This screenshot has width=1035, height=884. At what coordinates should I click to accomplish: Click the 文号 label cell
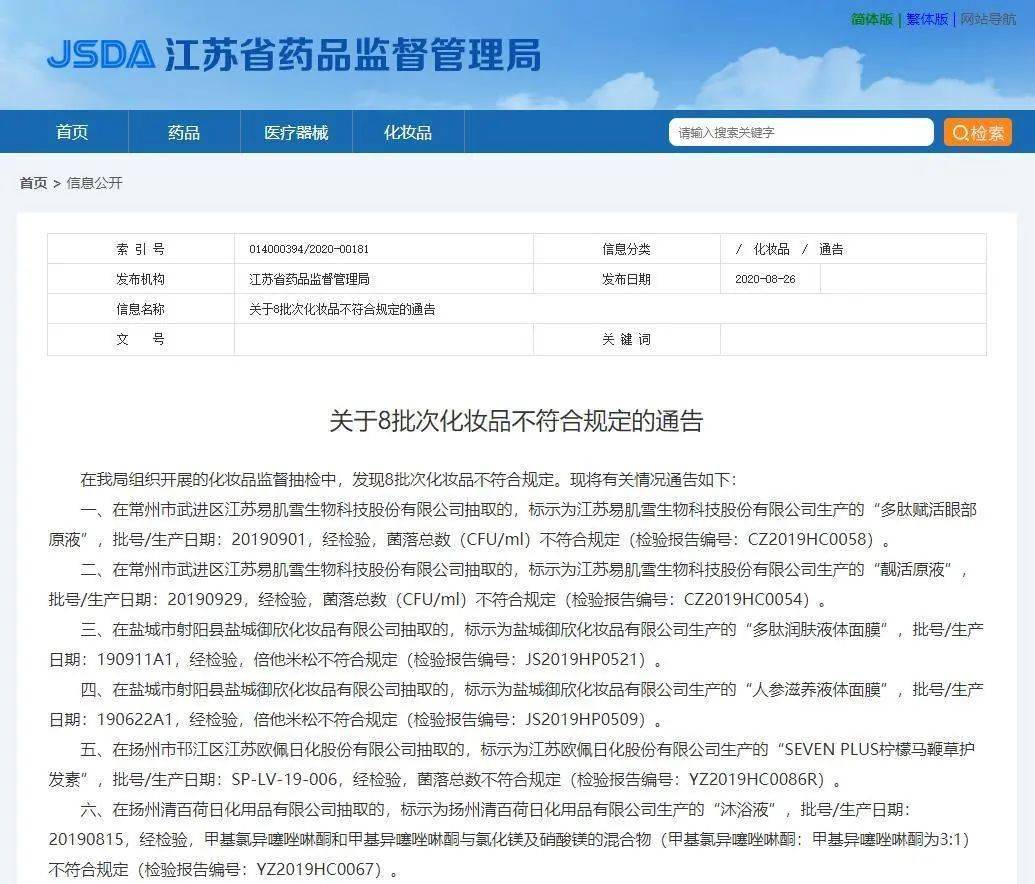coord(141,339)
